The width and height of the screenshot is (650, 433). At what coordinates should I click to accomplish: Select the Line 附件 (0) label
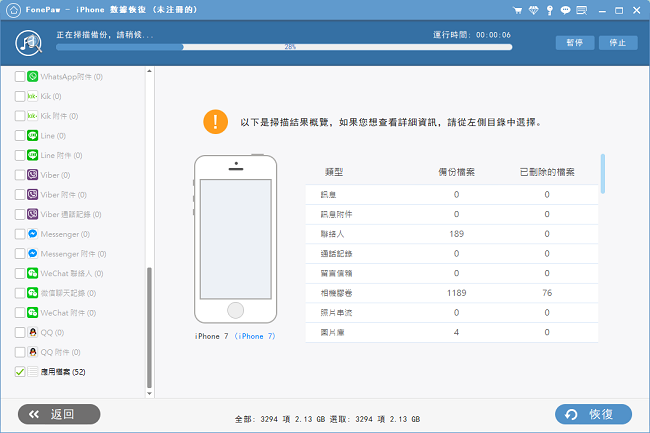click(61, 155)
